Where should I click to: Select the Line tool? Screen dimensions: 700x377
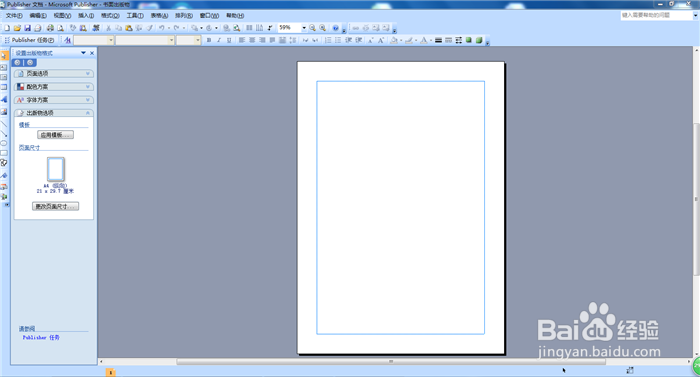(4, 123)
